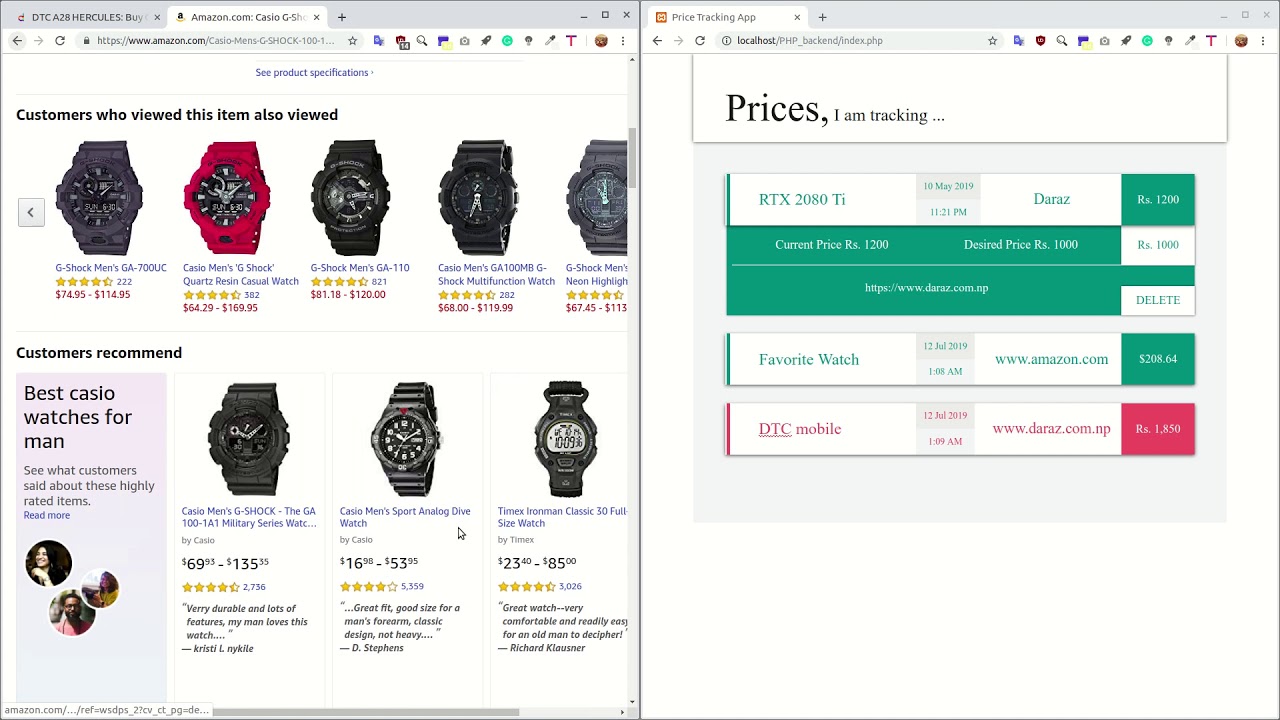This screenshot has width=1280, height=720.
Task: Click 821 reviews for GA-110
Action: click(x=379, y=282)
